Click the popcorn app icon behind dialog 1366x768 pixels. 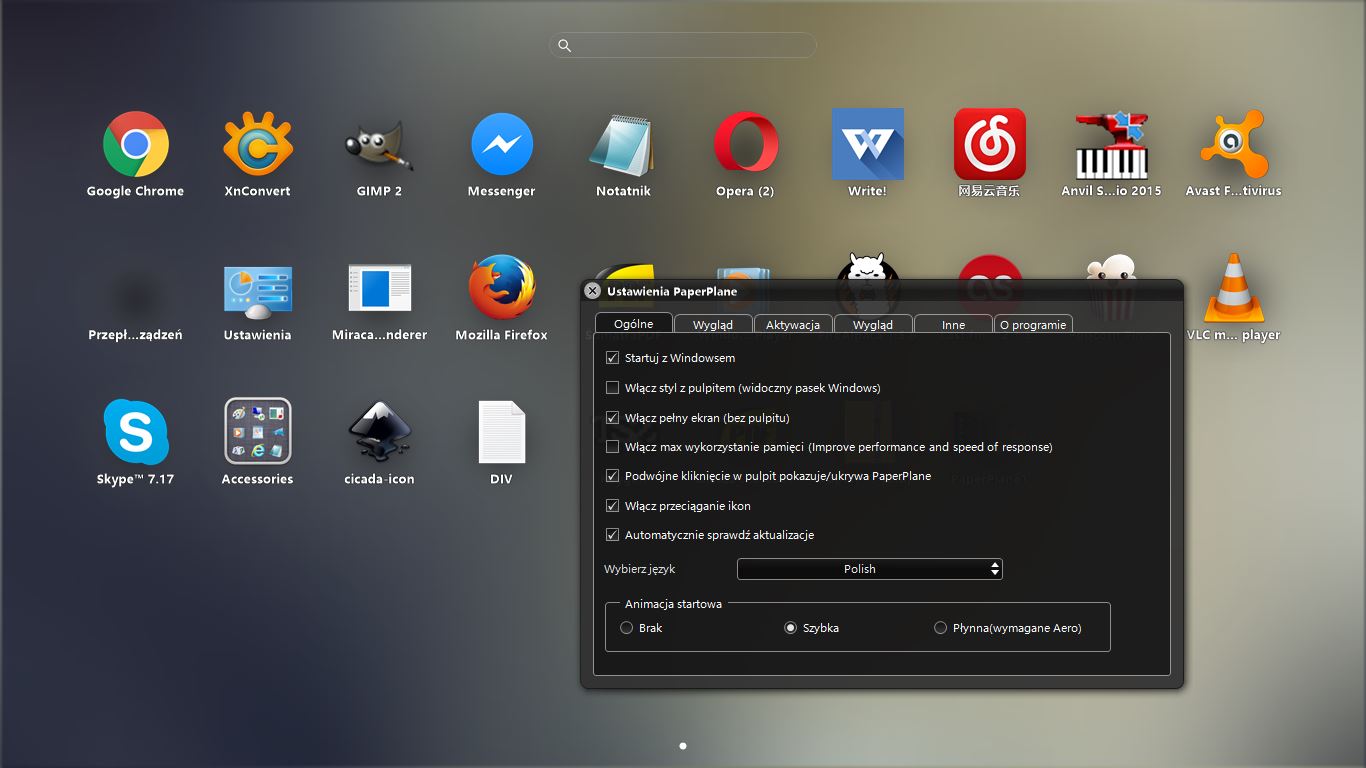click(x=1112, y=268)
